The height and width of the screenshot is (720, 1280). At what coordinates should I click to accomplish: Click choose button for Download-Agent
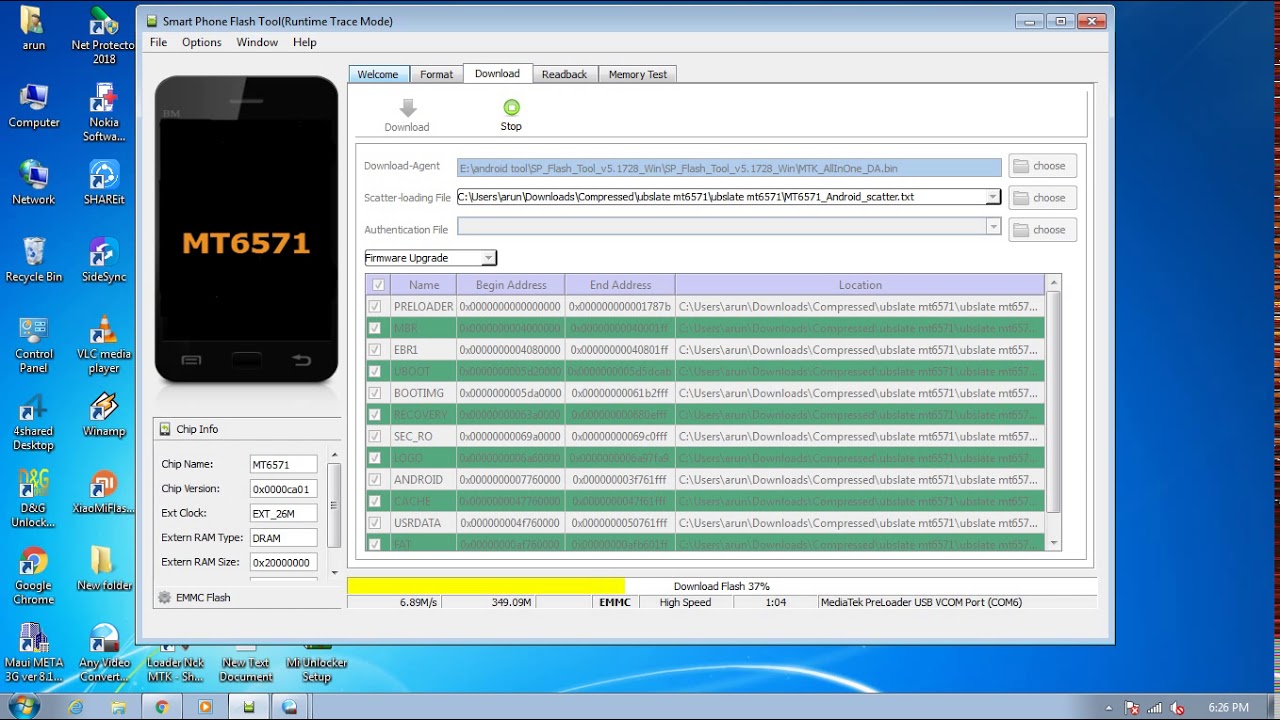point(1042,166)
